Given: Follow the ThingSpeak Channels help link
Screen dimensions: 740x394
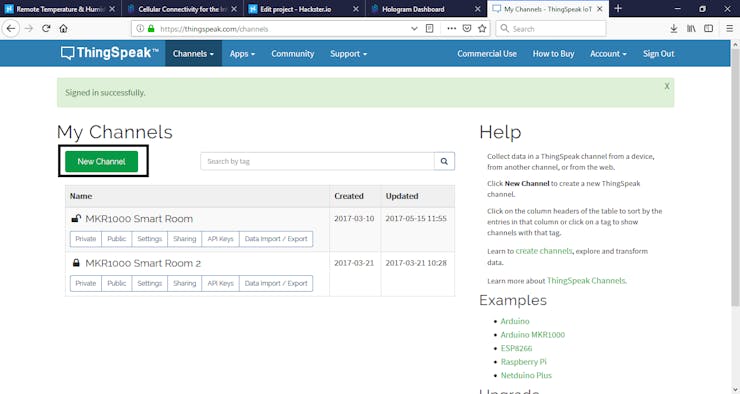Looking at the screenshot, I should pos(586,281).
